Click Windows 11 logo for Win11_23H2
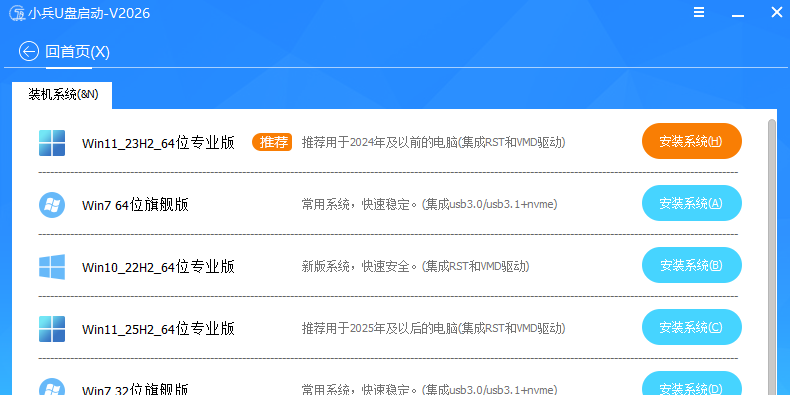 [52, 143]
